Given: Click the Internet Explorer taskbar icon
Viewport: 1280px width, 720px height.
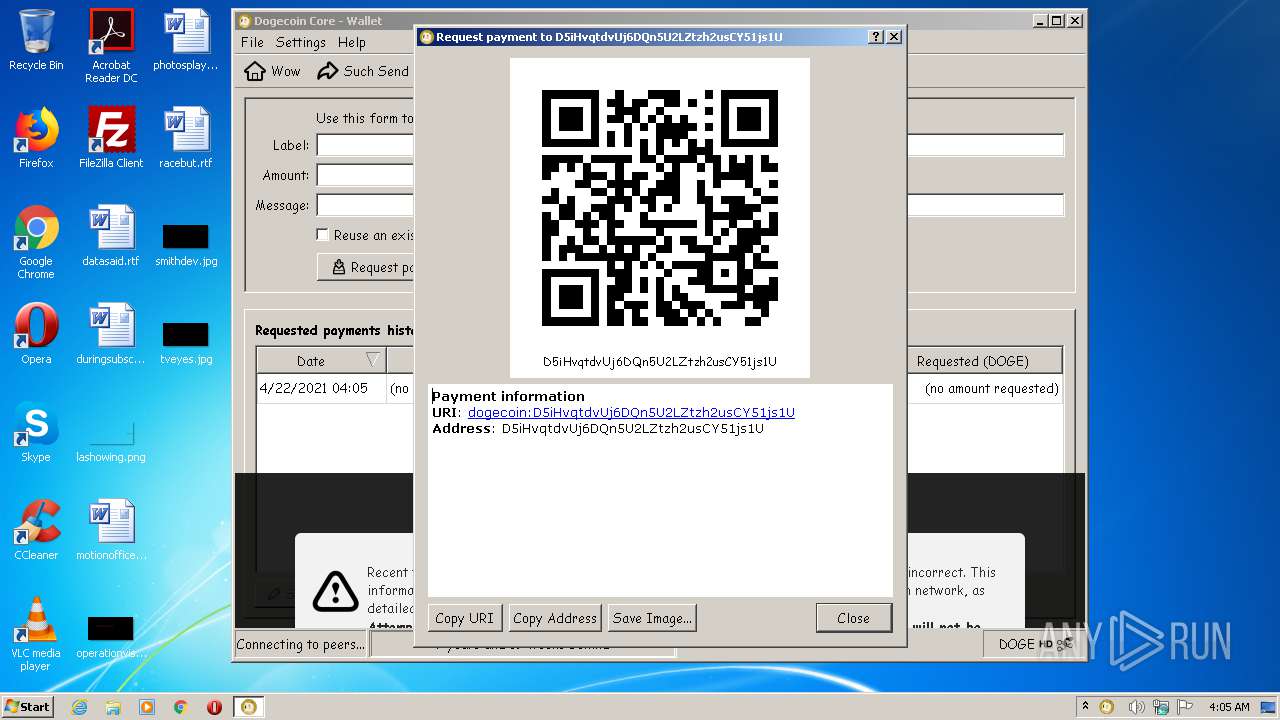Looking at the screenshot, I should click(x=79, y=707).
